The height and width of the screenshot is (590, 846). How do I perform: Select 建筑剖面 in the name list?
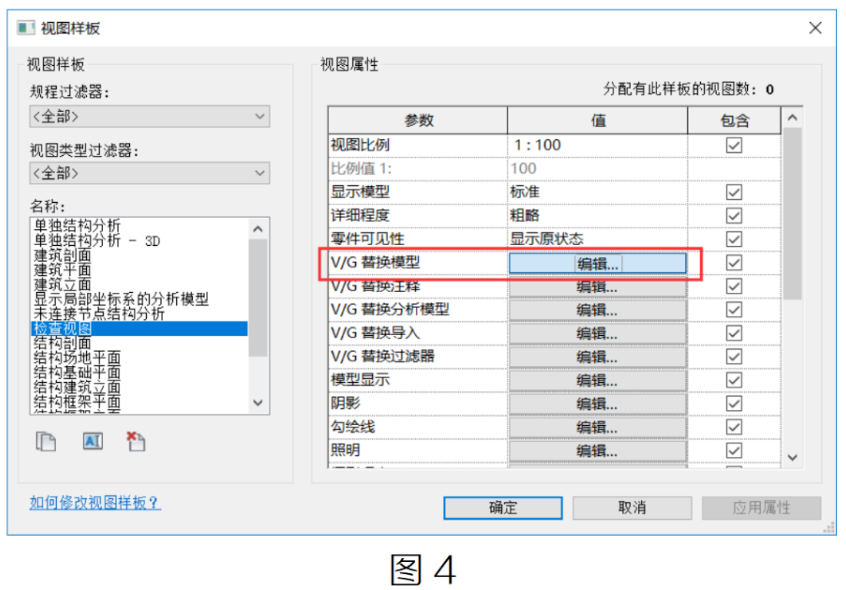(x=139, y=255)
